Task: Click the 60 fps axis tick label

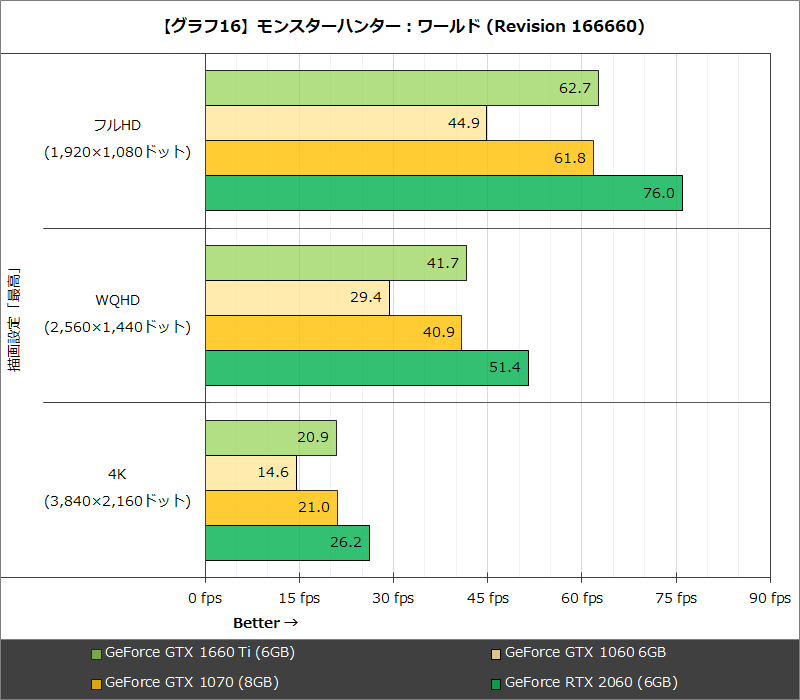Action: (582, 598)
